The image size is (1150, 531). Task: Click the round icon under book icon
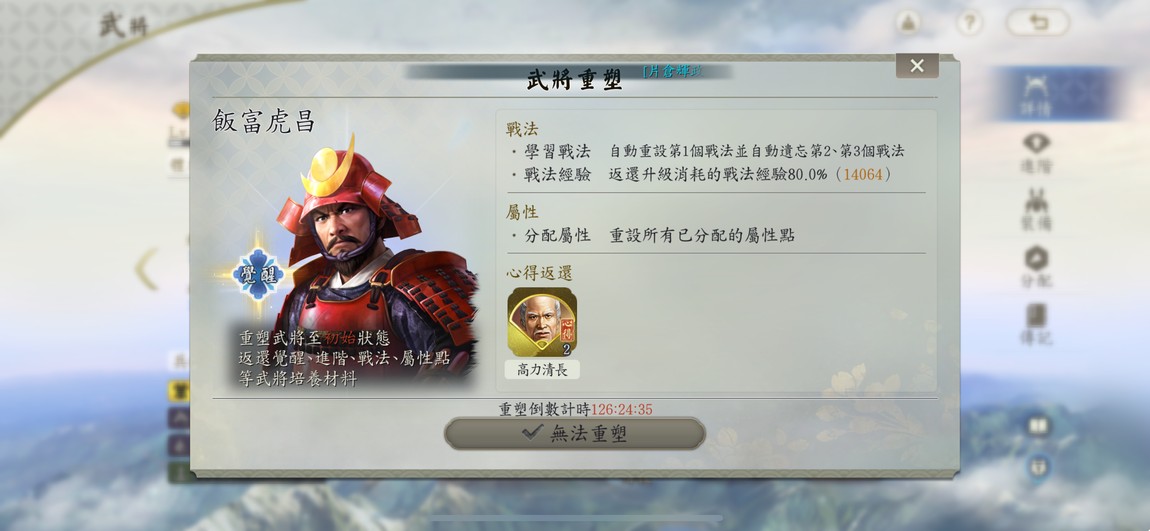tap(1038, 466)
